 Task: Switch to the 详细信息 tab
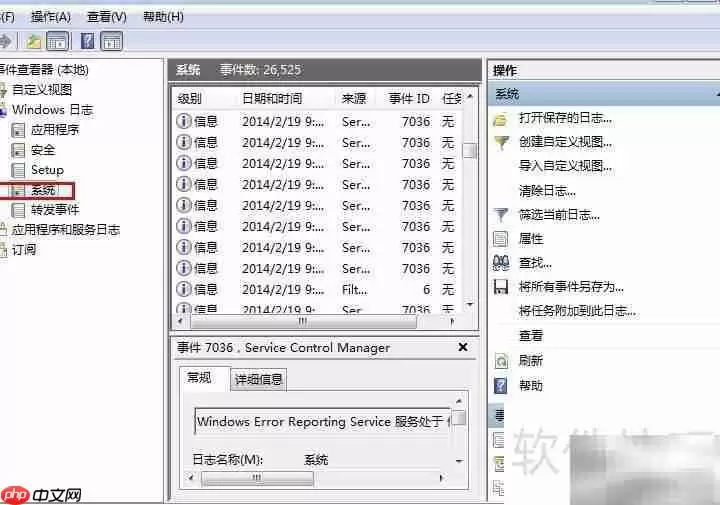(x=259, y=380)
